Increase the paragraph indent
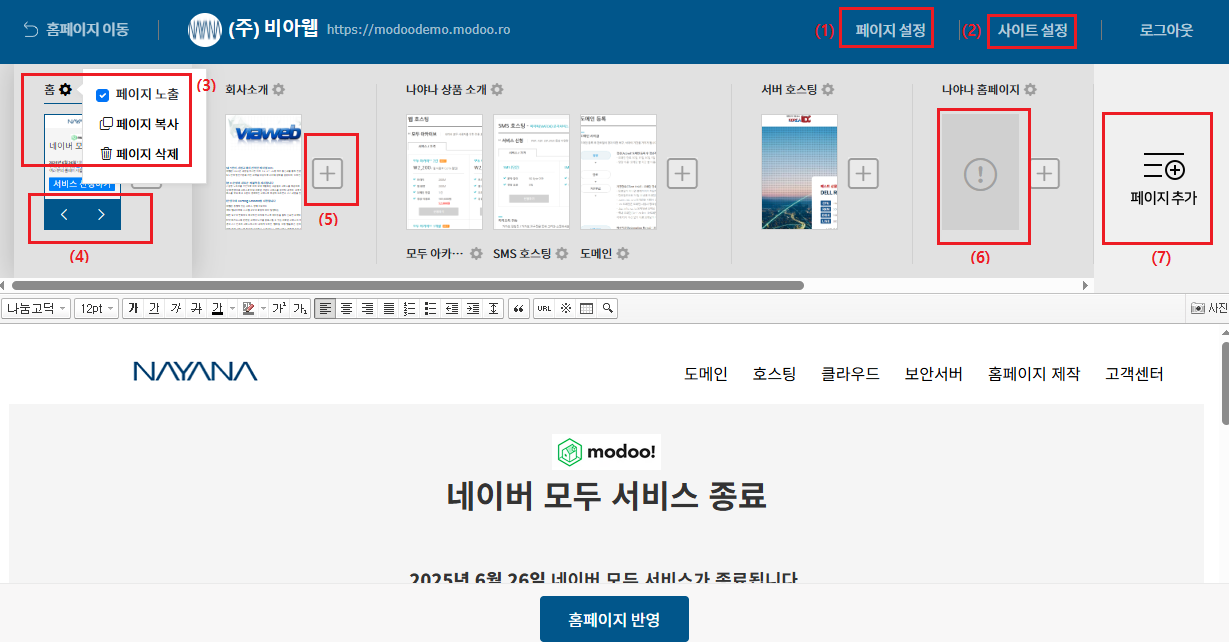 [x=472, y=308]
